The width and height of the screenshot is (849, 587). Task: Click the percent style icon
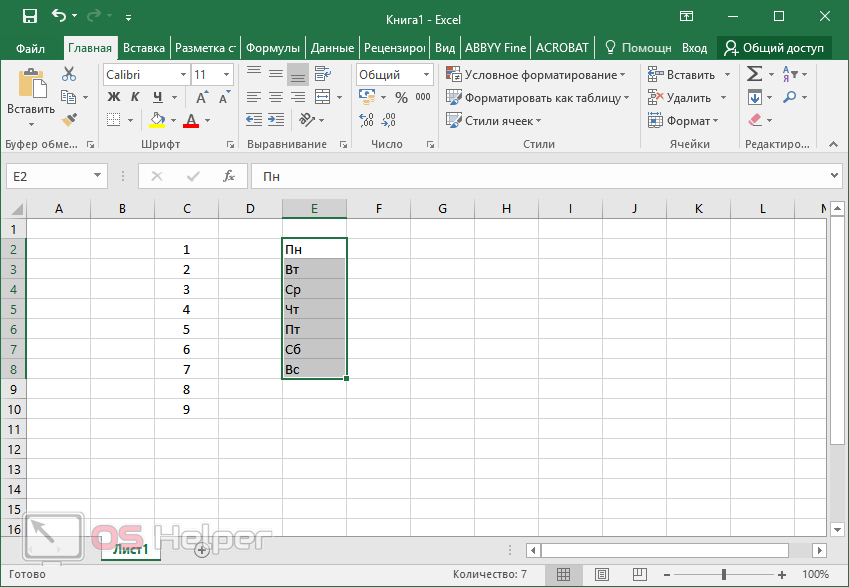click(401, 97)
